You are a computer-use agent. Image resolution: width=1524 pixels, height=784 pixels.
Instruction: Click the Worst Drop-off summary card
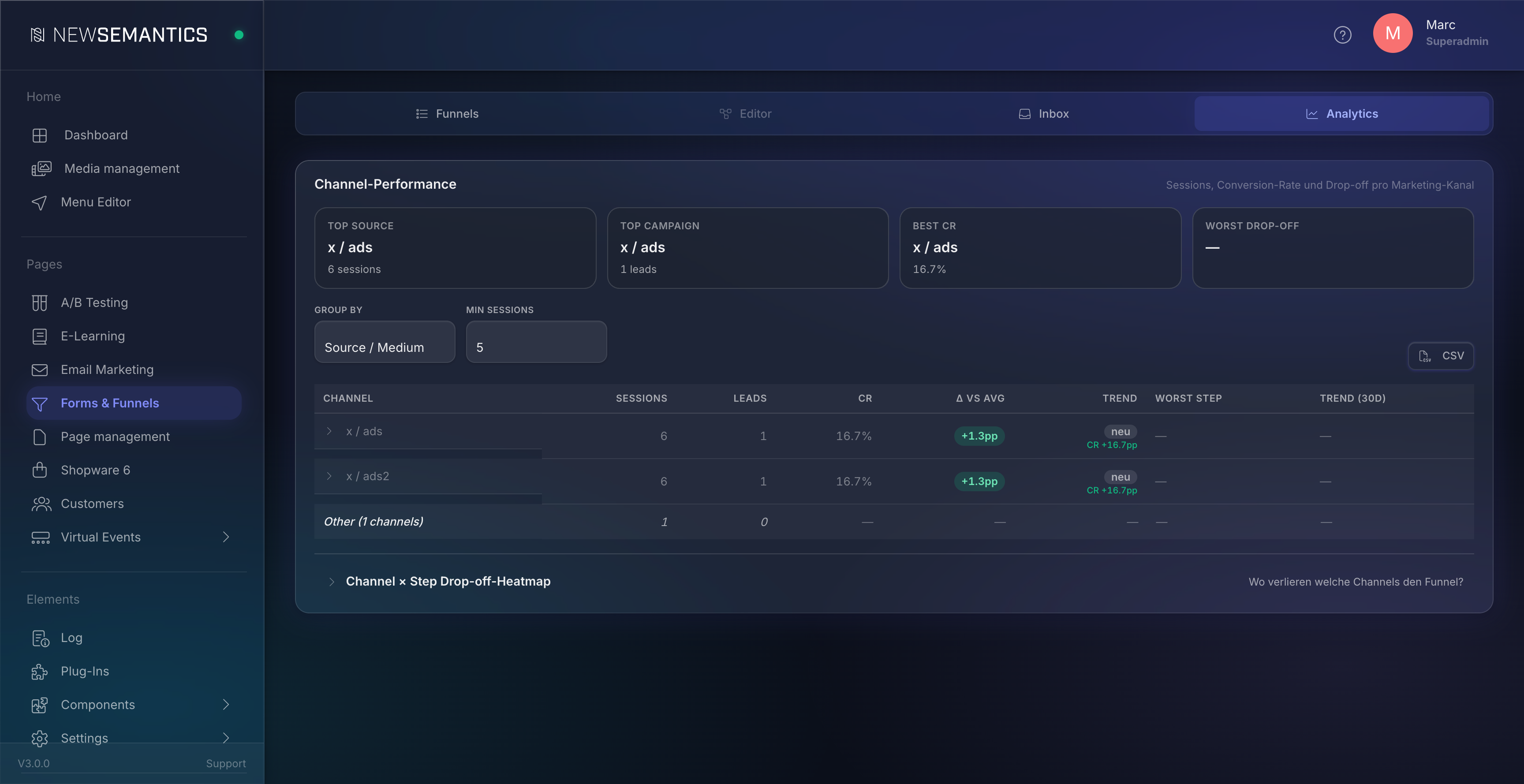click(x=1333, y=248)
